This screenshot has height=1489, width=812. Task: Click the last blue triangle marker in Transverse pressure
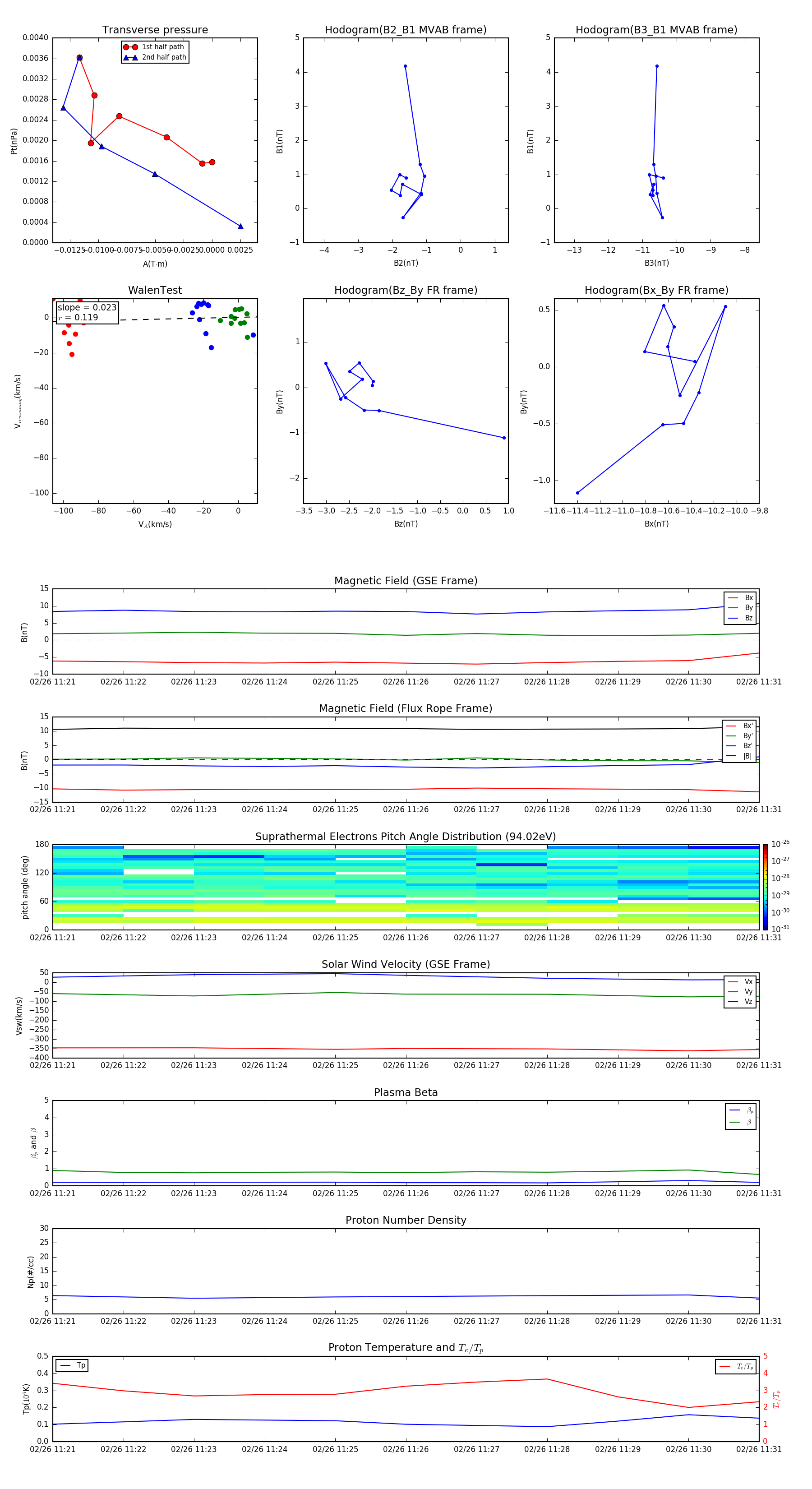tap(240, 226)
